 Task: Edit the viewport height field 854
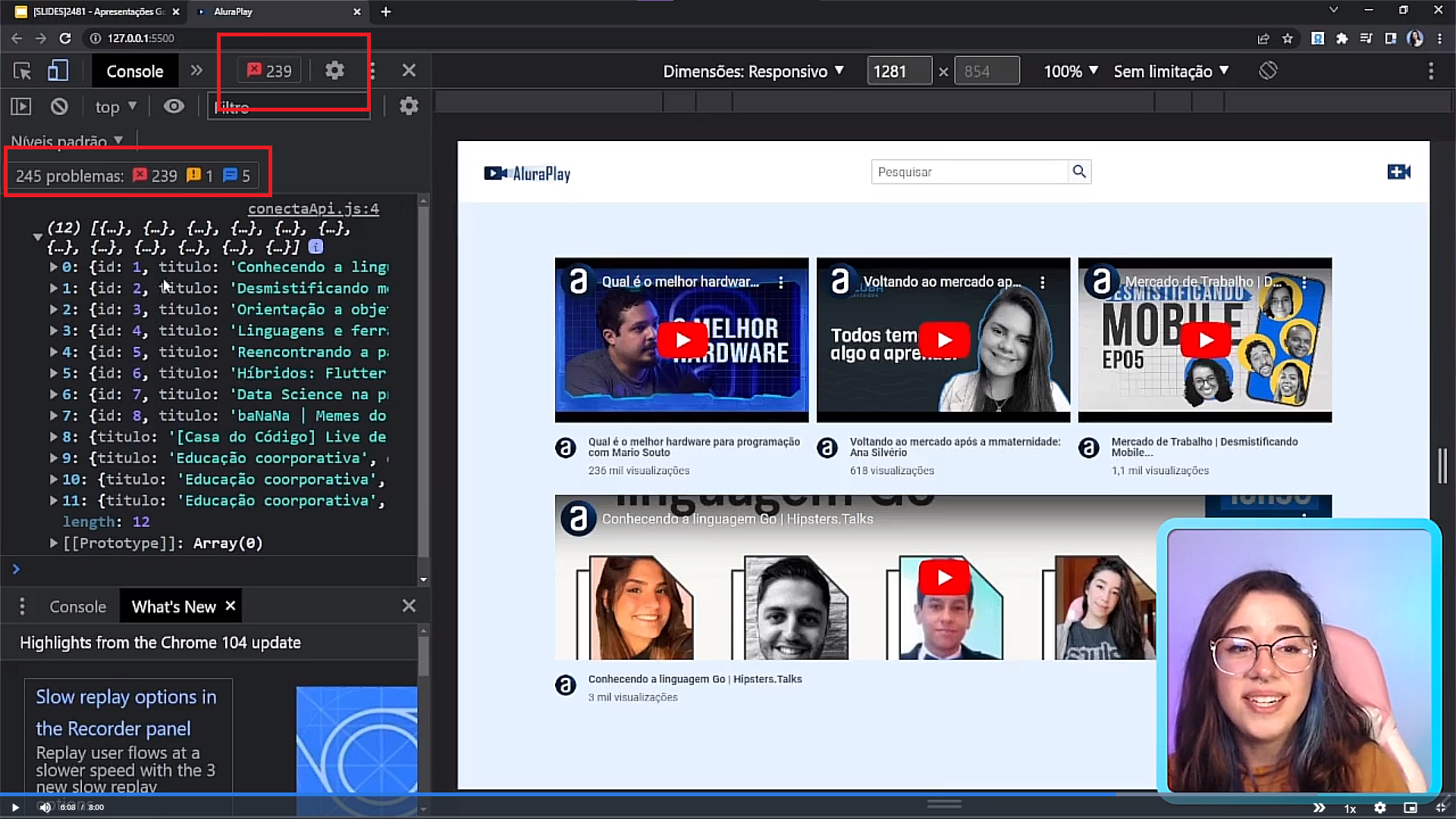987,71
